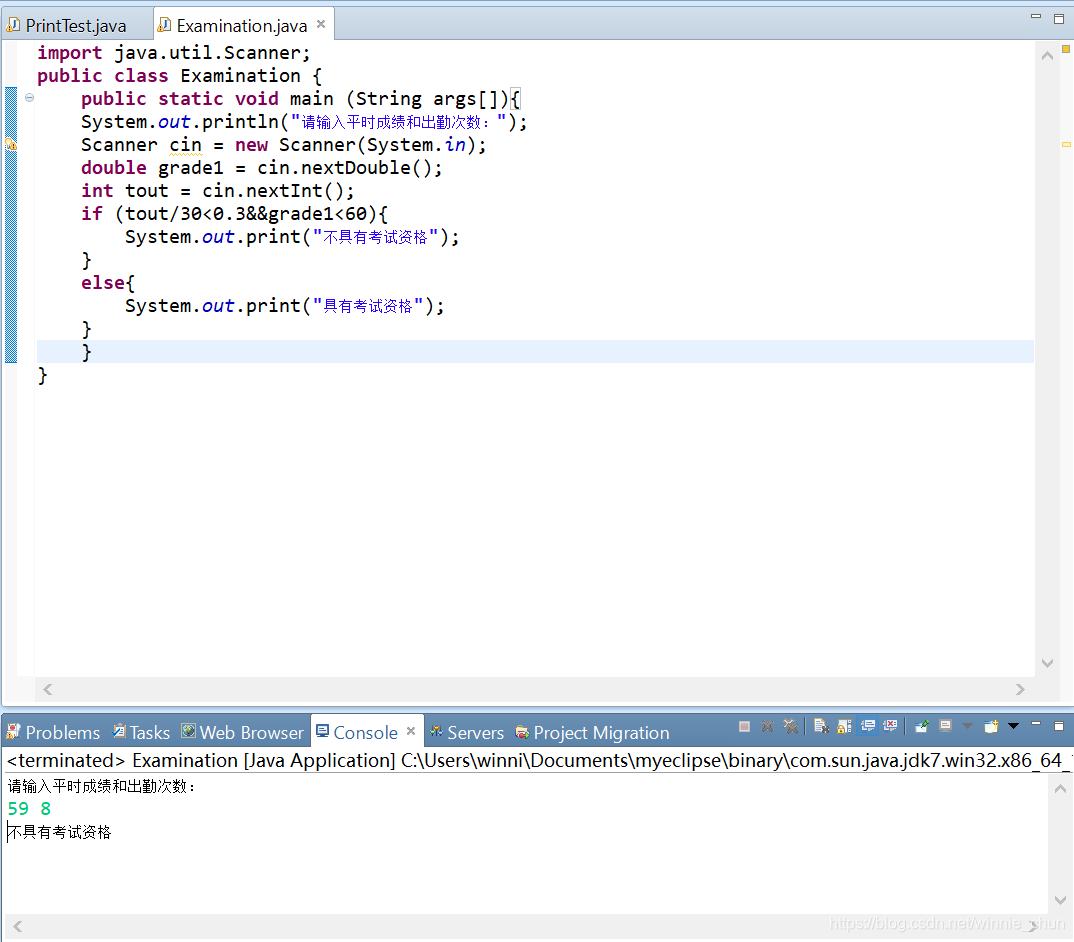This screenshot has width=1074, height=942.
Task: Toggle Show Console When Standard Error Changes
Action: [890, 726]
